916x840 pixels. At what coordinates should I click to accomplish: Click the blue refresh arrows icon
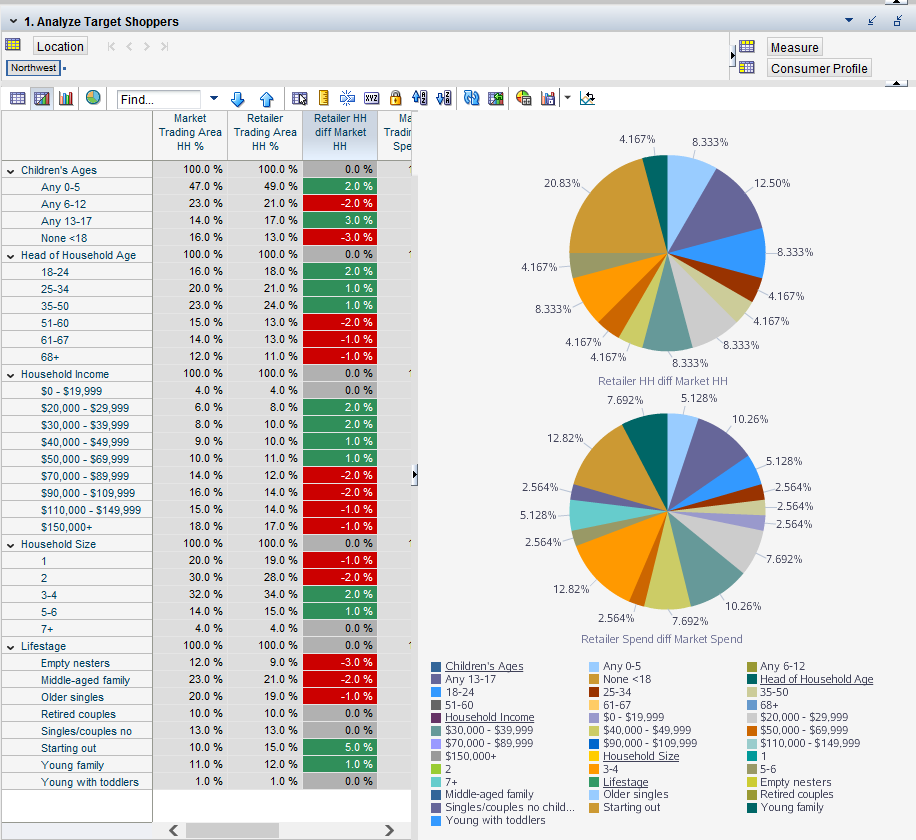471,98
